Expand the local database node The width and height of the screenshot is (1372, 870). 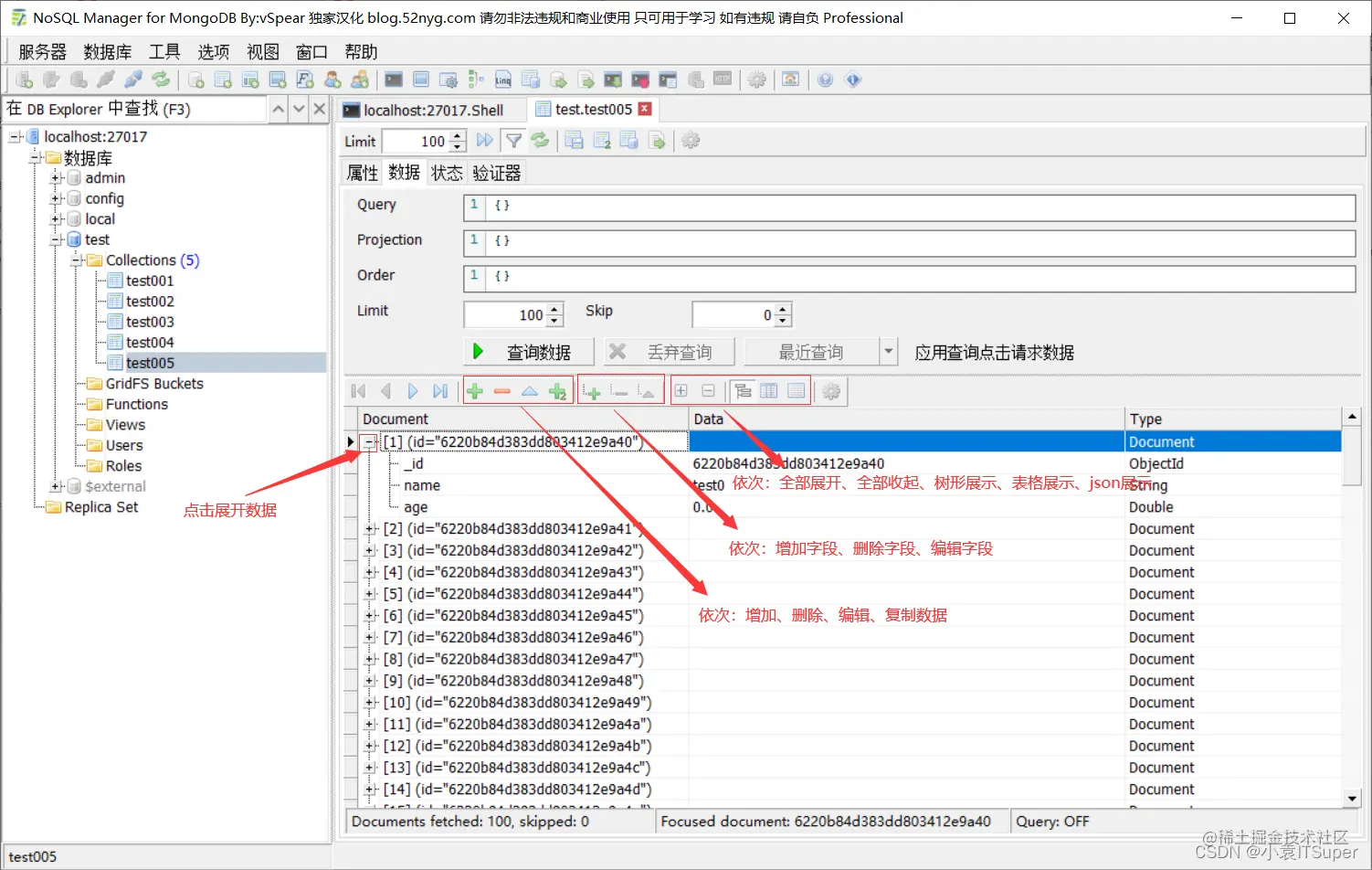(x=57, y=219)
